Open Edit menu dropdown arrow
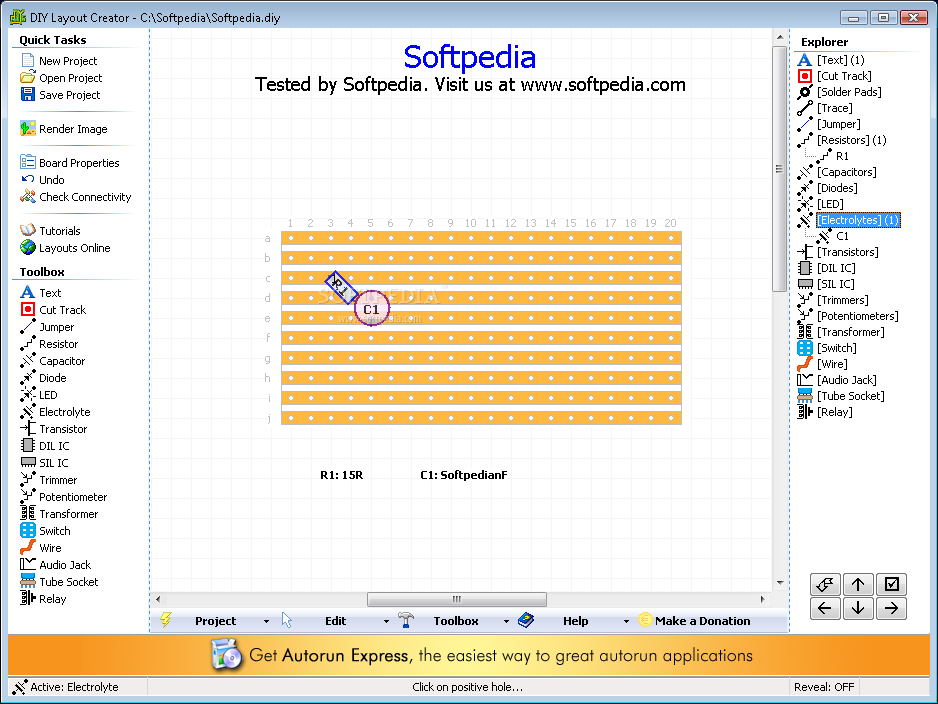Image resolution: width=938 pixels, height=704 pixels. (x=386, y=621)
